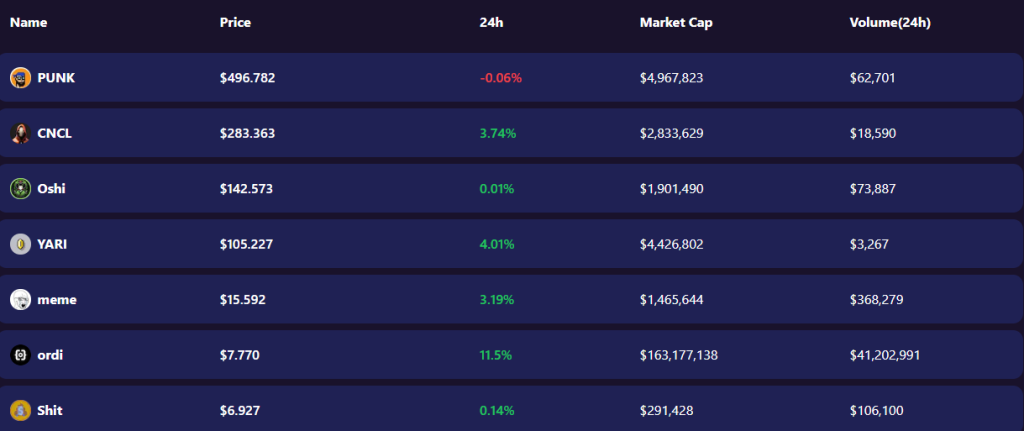1024x431 pixels.
Task: Open the PUNK token name link
Action: pos(56,78)
